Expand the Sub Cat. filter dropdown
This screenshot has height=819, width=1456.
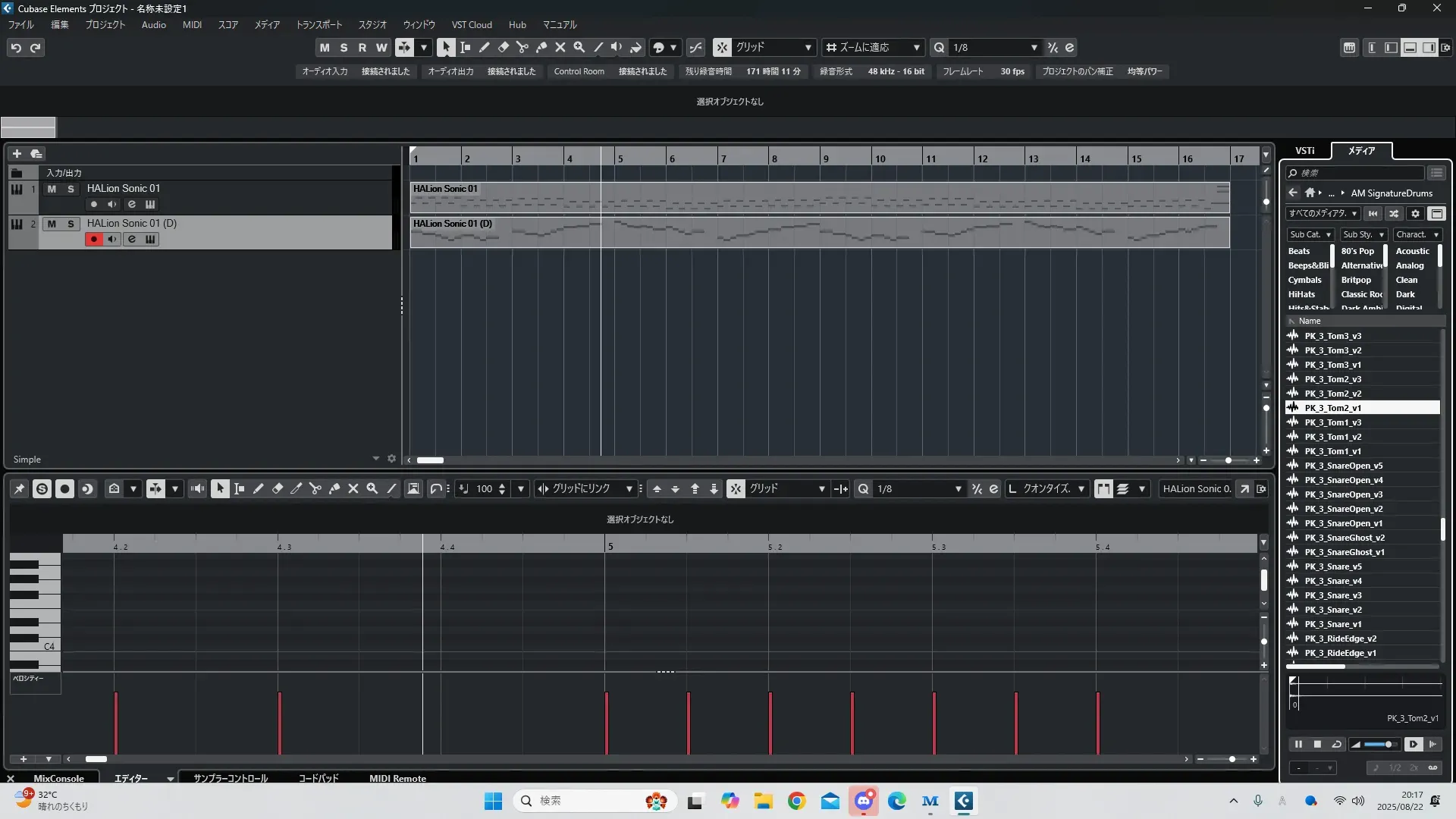(x=1328, y=235)
